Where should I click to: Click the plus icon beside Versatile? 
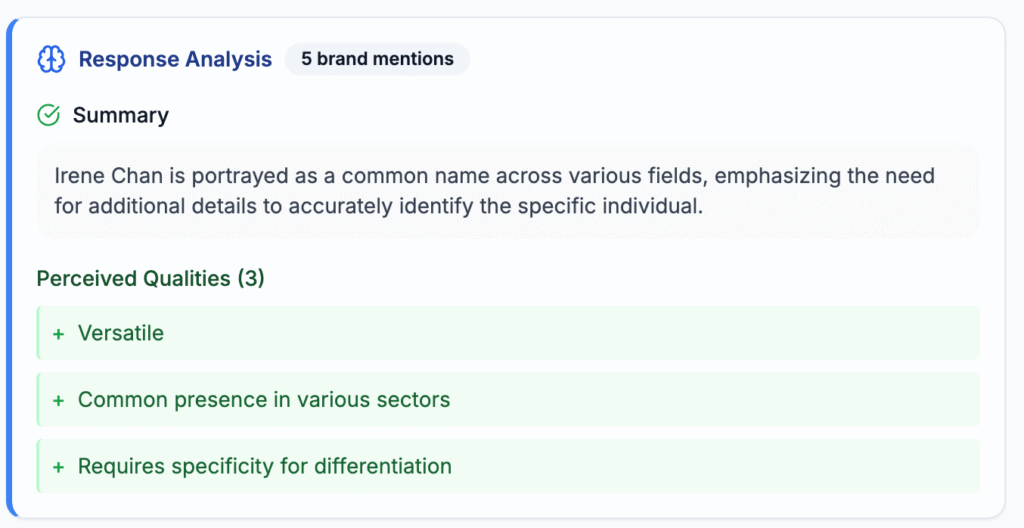(x=58, y=333)
